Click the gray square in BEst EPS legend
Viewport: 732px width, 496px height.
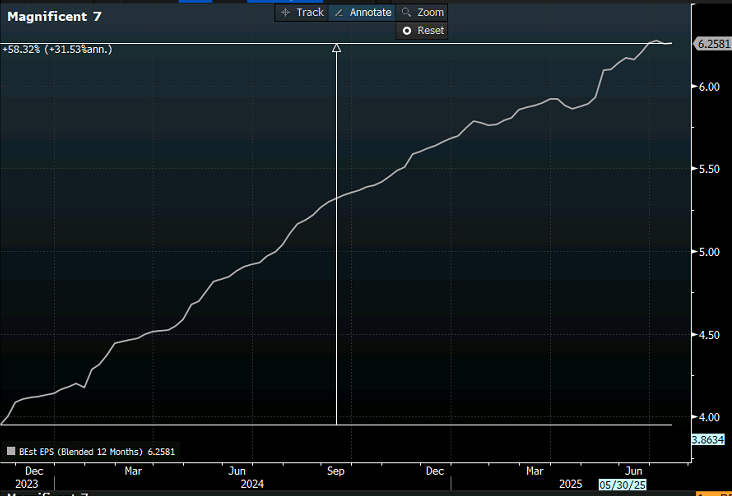(x=11, y=451)
